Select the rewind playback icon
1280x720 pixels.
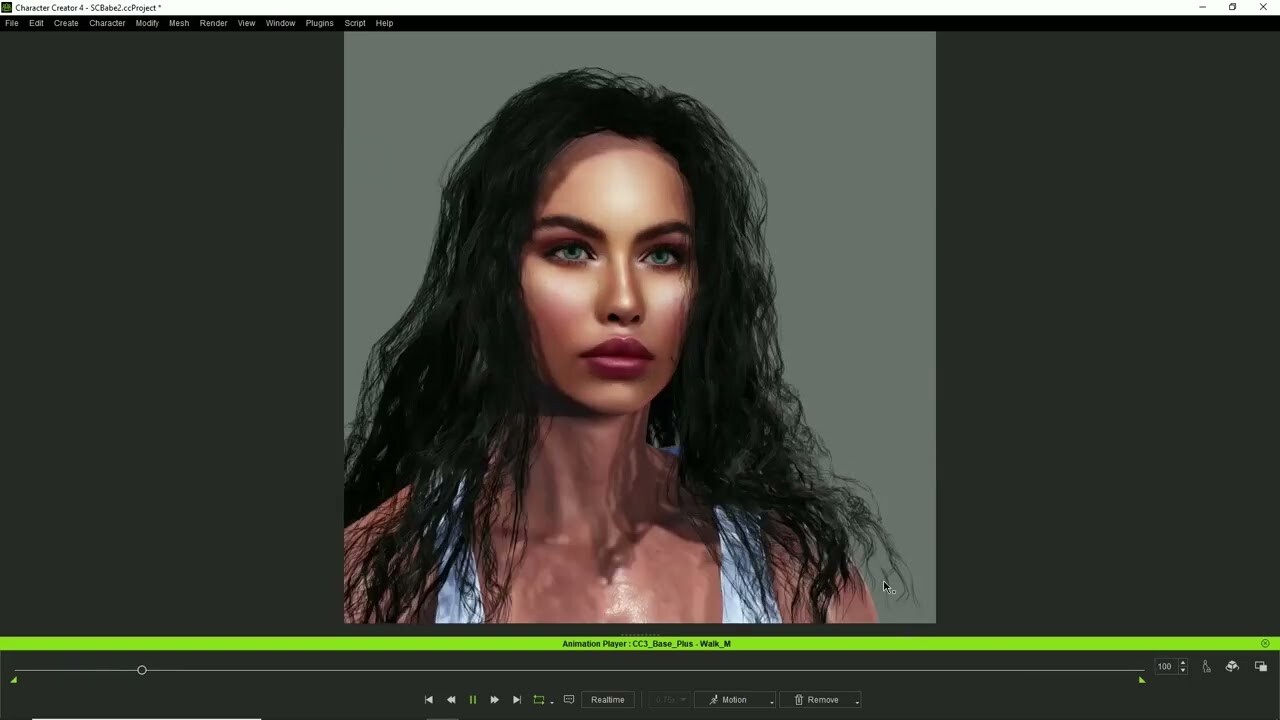coord(450,699)
